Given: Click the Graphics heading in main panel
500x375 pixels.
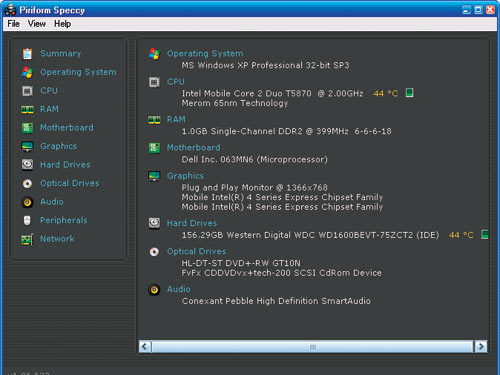Looking at the screenshot, I should point(185,176).
